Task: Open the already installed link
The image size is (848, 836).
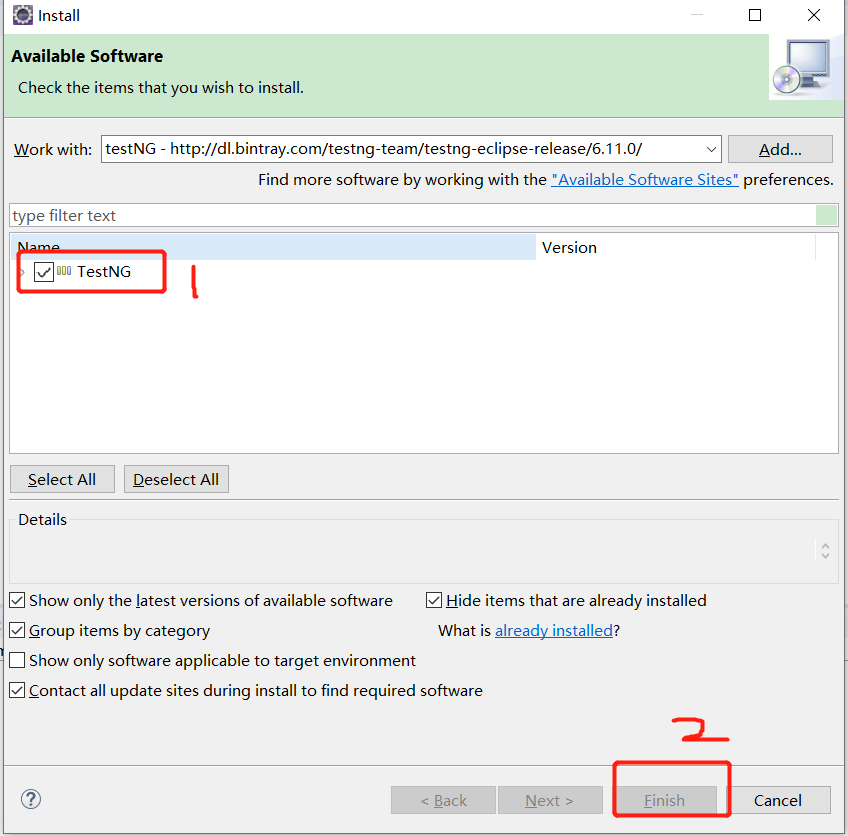Action: [x=554, y=631]
